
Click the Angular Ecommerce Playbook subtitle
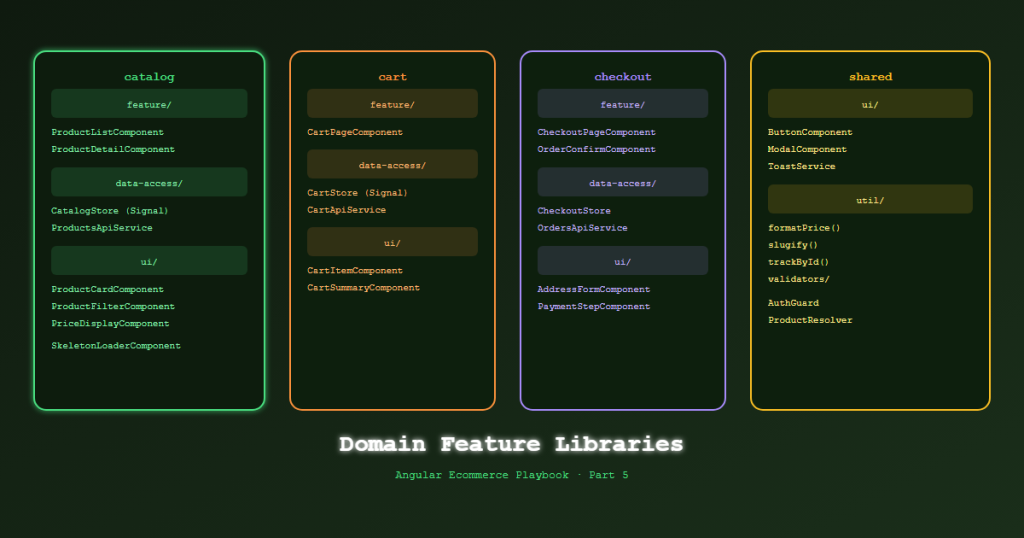click(x=511, y=475)
